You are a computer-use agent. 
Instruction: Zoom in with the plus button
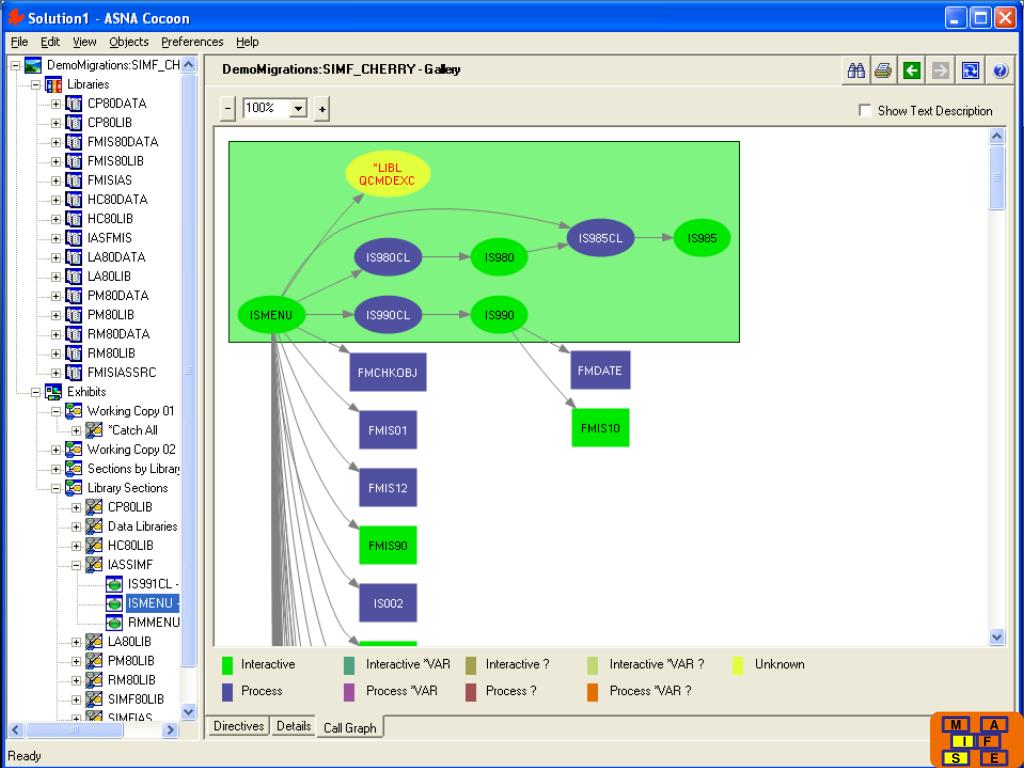point(321,108)
